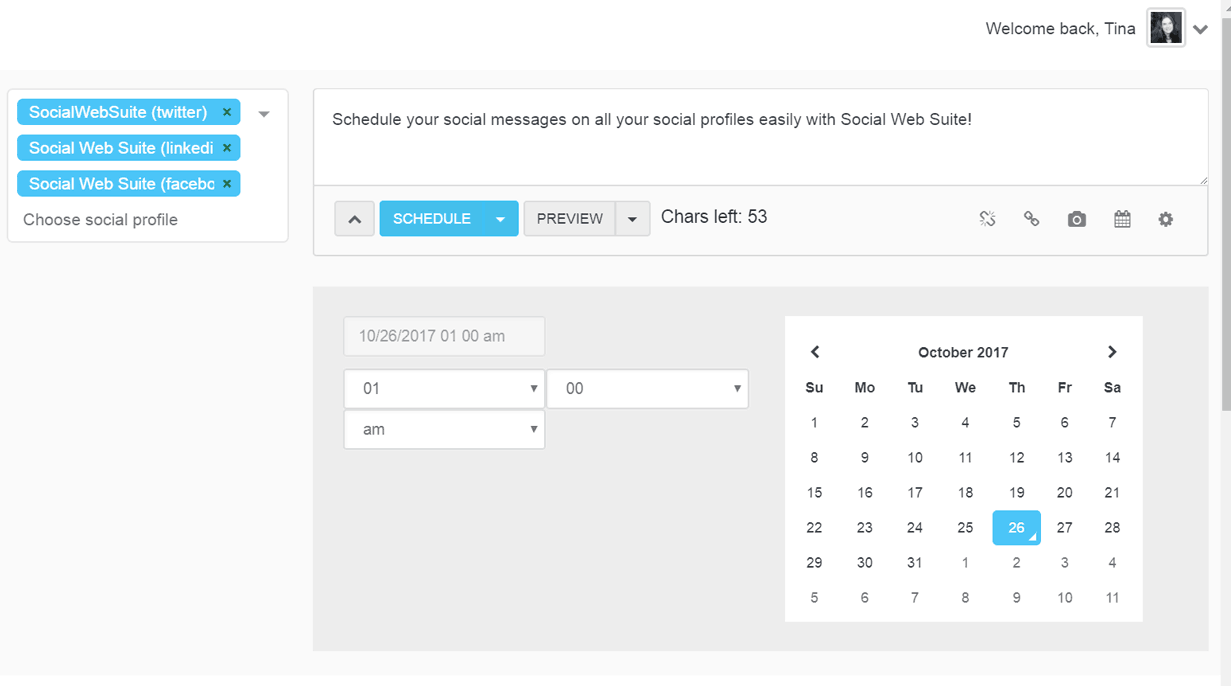
Task: Select October 27 in the calendar
Action: click(1064, 528)
